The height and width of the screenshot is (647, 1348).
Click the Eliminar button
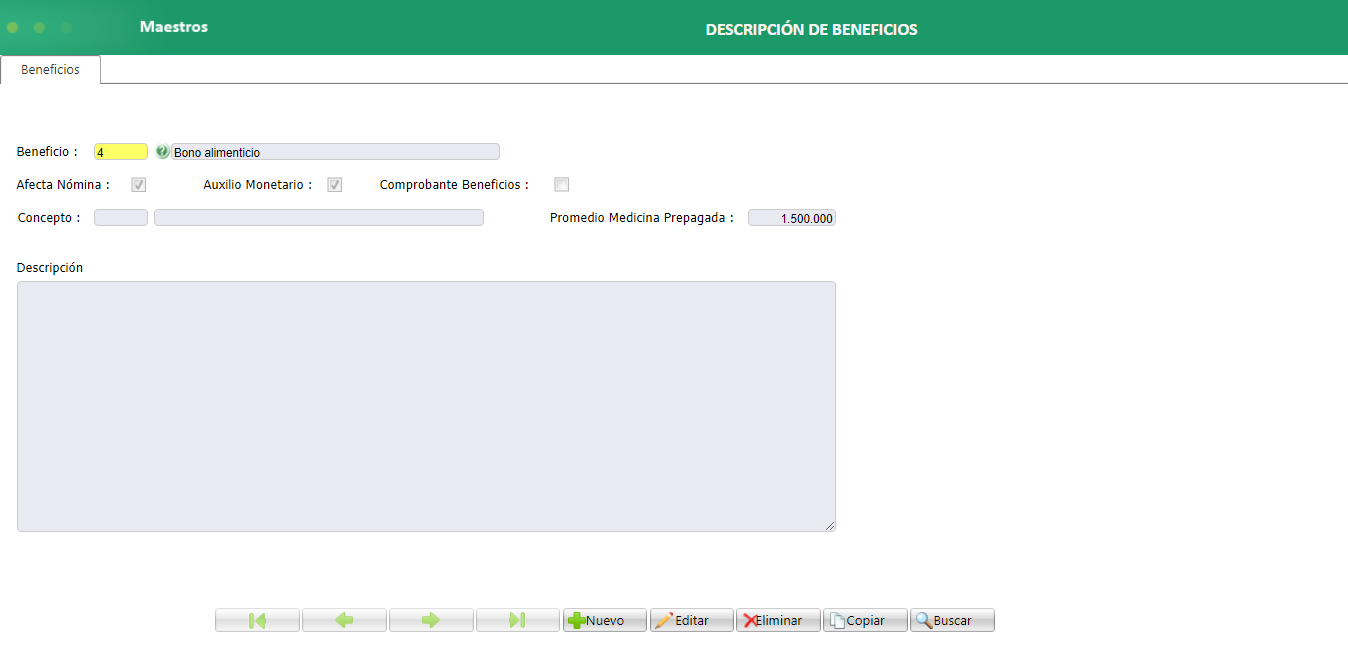coord(778,620)
